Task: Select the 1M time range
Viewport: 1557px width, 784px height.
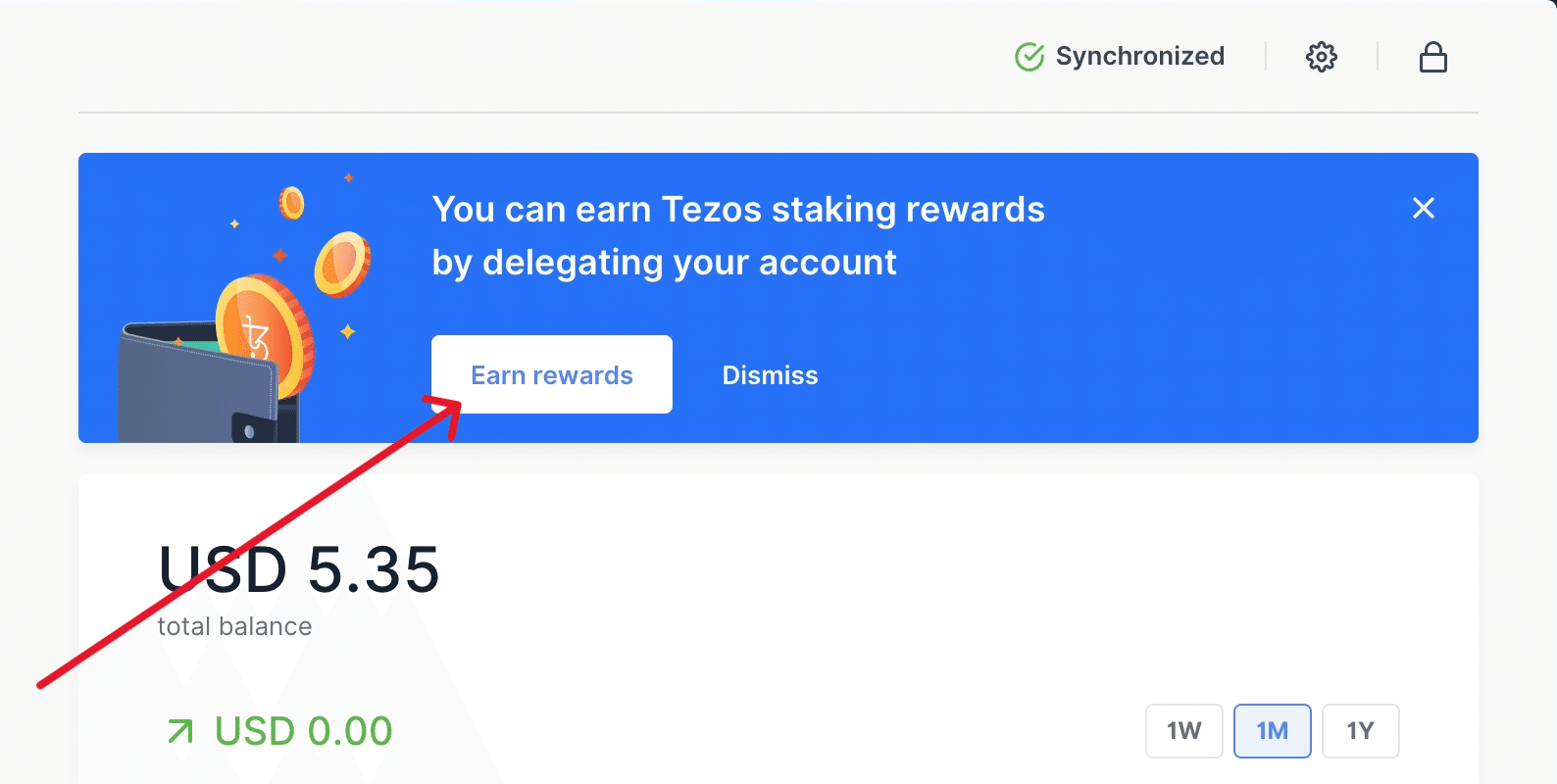Action: pyautogui.click(x=1272, y=731)
